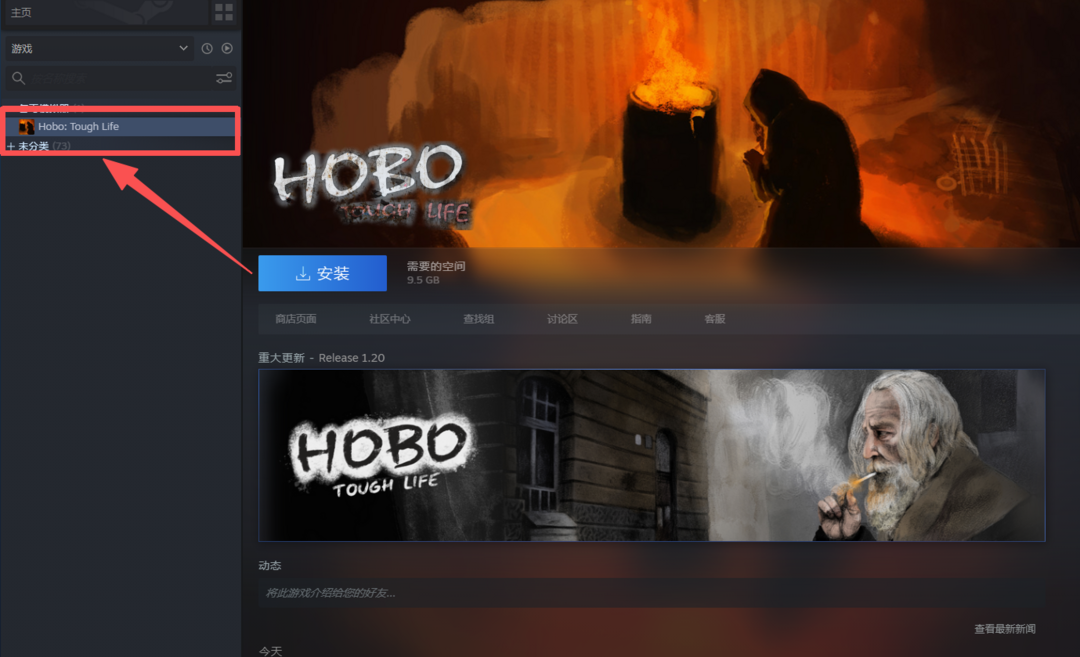
Task: Open the 客服 support tab
Action: click(714, 319)
